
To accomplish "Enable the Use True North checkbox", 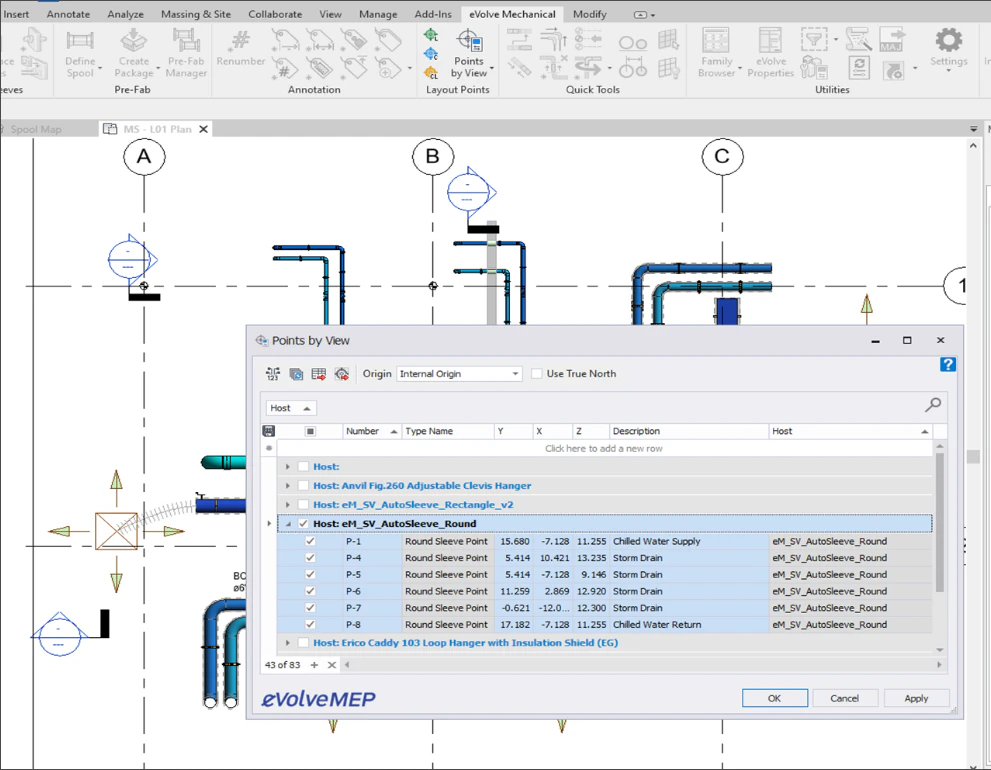I will tap(537, 374).
